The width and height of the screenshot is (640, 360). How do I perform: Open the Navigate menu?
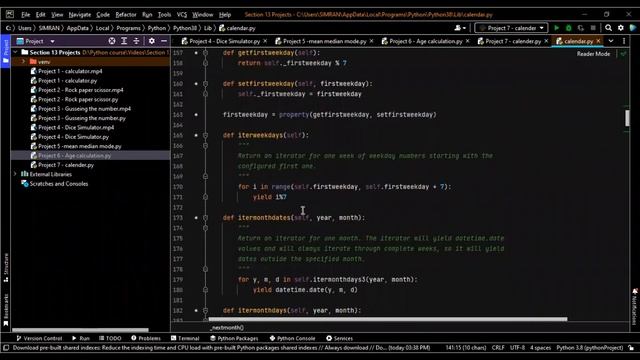pyautogui.click(x=80, y=15)
